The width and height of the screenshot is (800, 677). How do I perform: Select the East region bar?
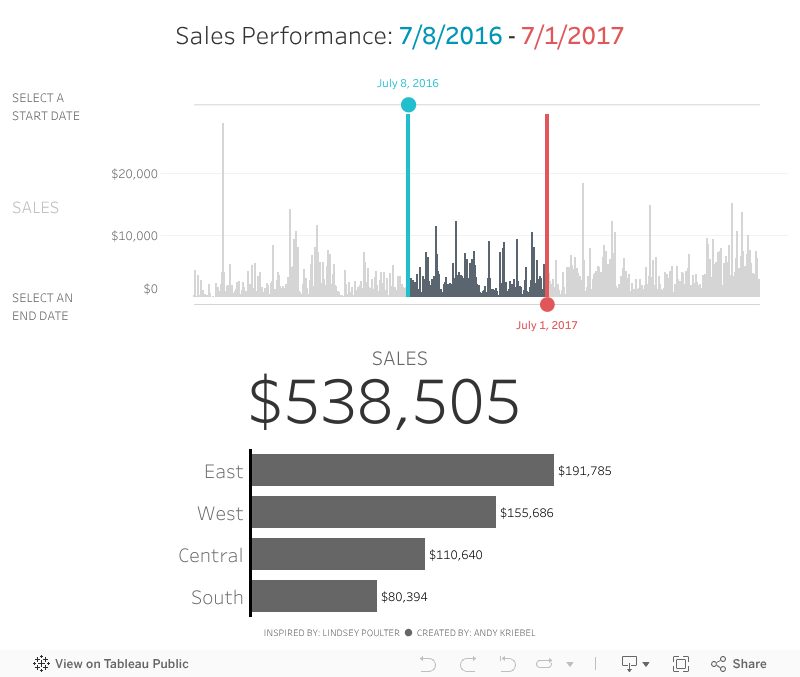(402, 470)
